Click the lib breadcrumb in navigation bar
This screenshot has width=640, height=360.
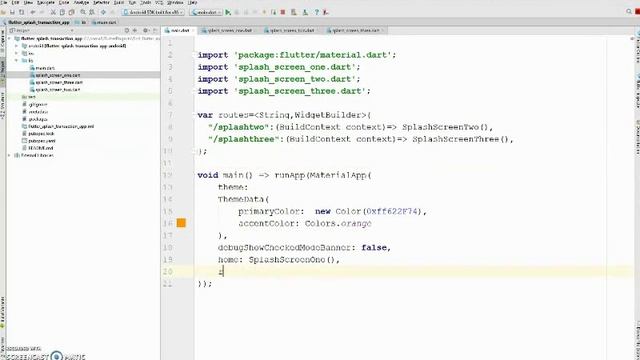pyautogui.click(x=81, y=22)
